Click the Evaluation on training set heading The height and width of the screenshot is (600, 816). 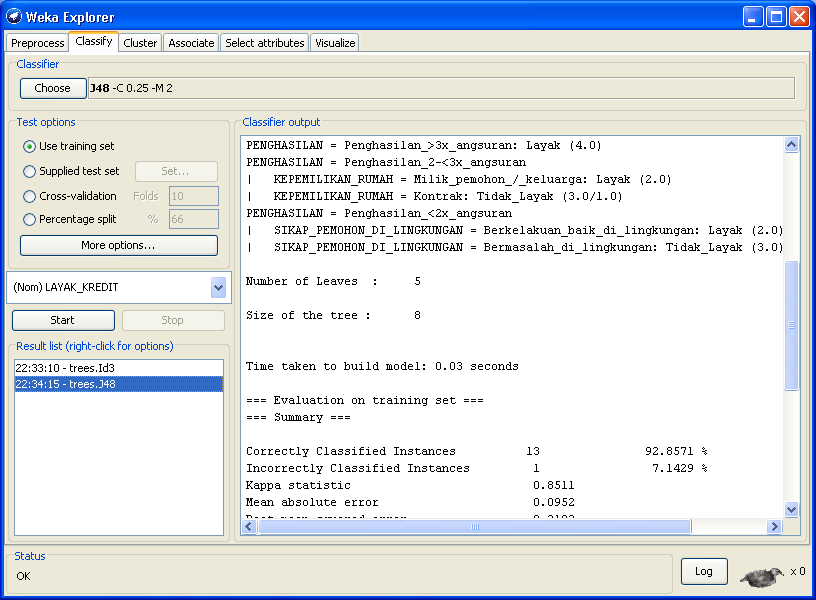tap(364, 400)
